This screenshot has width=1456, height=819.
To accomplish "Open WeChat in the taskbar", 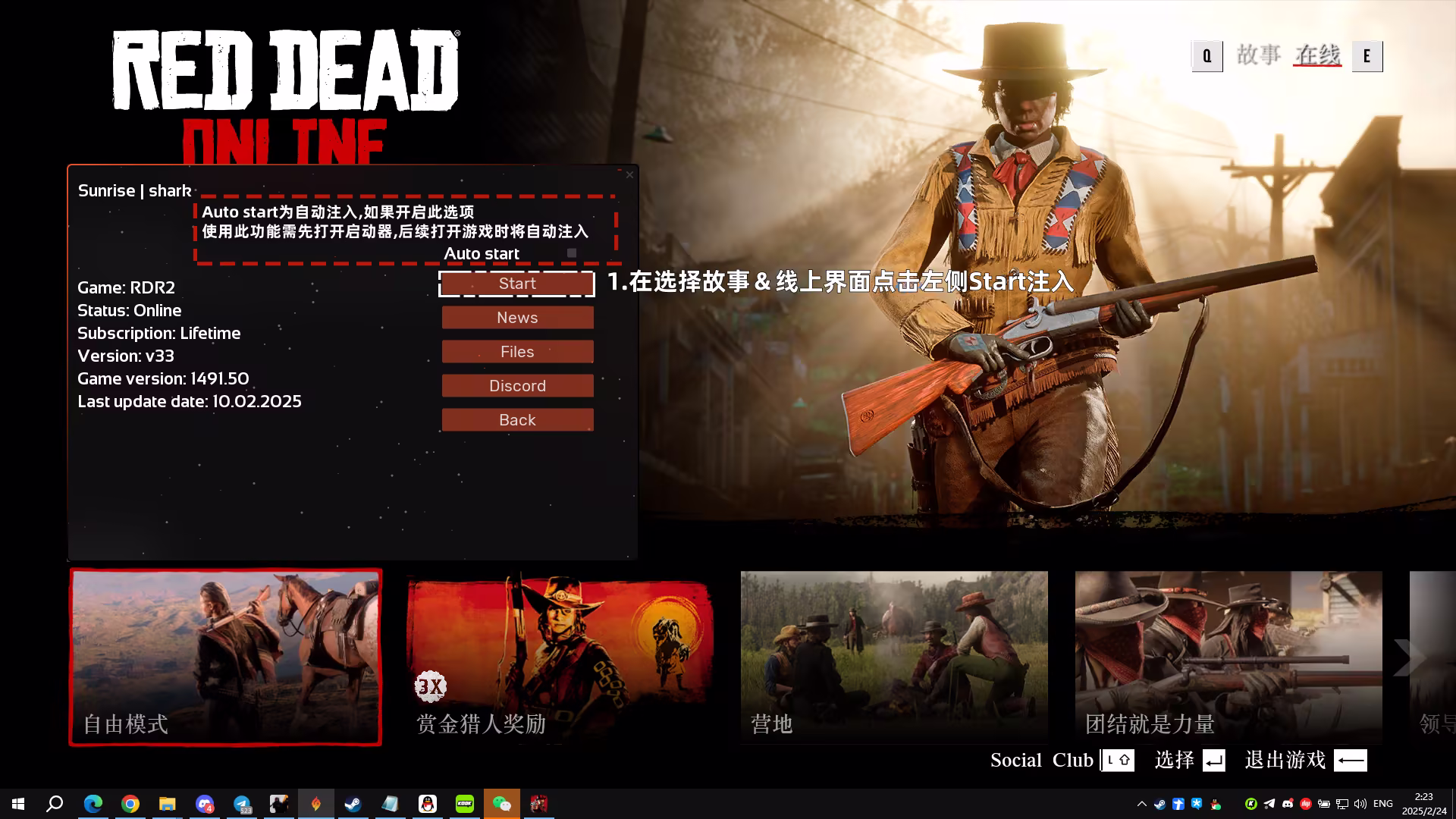I will (x=501, y=804).
